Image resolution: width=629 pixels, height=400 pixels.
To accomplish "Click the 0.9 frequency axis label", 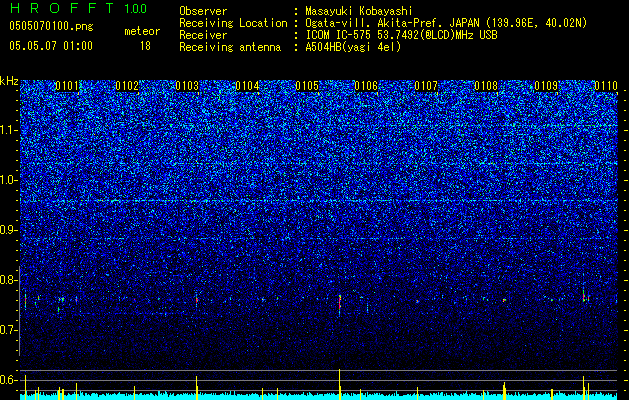I will pos(9,230).
